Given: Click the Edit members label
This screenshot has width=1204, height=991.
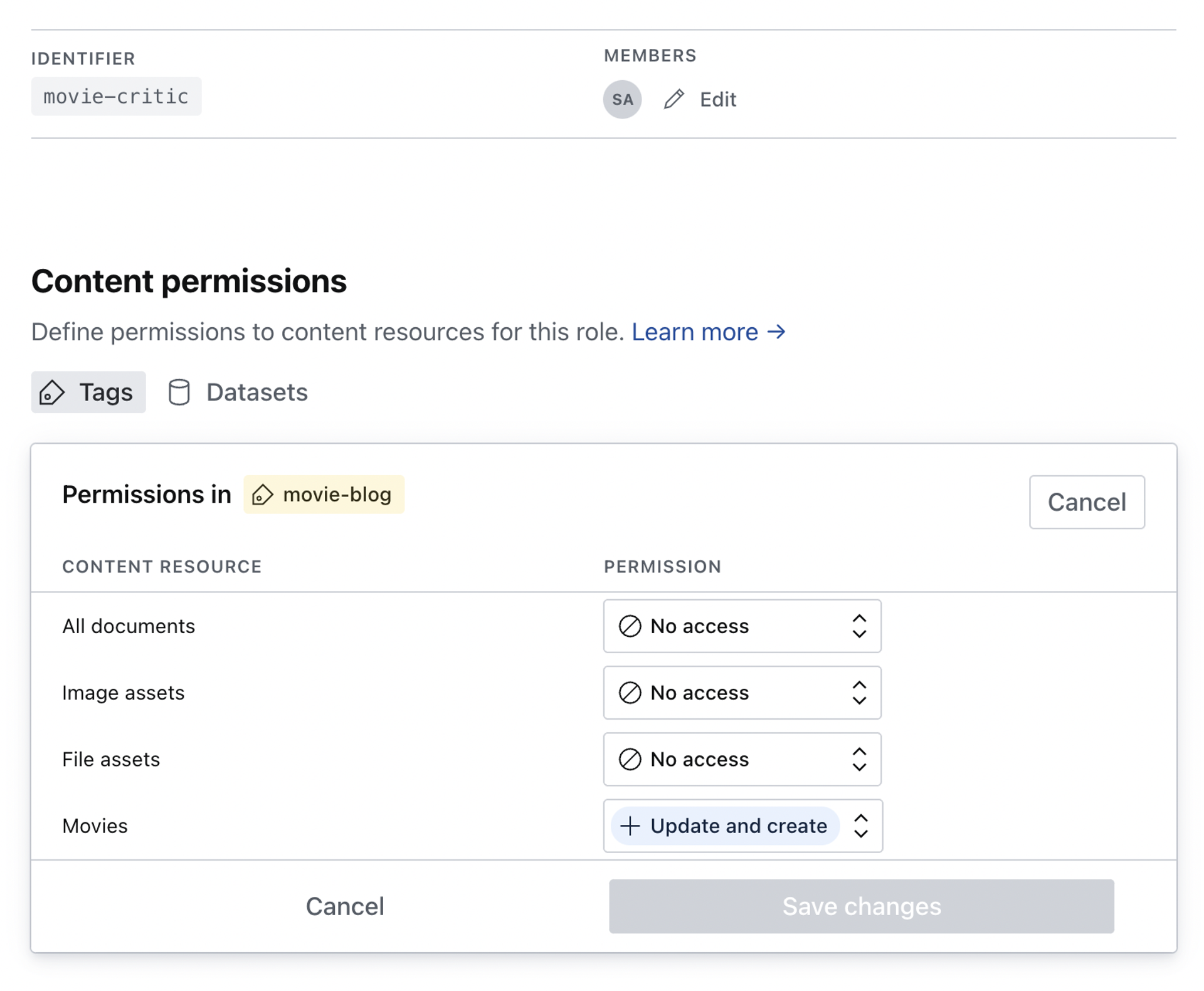Looking at the screenshot, I should 717,99.
